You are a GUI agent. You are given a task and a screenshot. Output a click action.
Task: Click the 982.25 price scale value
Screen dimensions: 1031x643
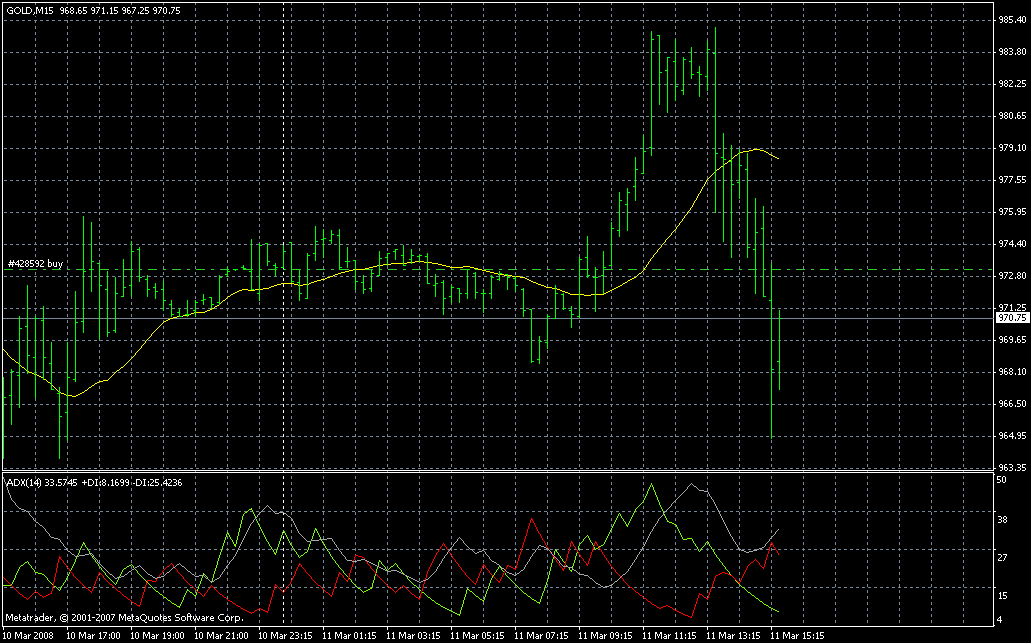tap(1012, 83)
